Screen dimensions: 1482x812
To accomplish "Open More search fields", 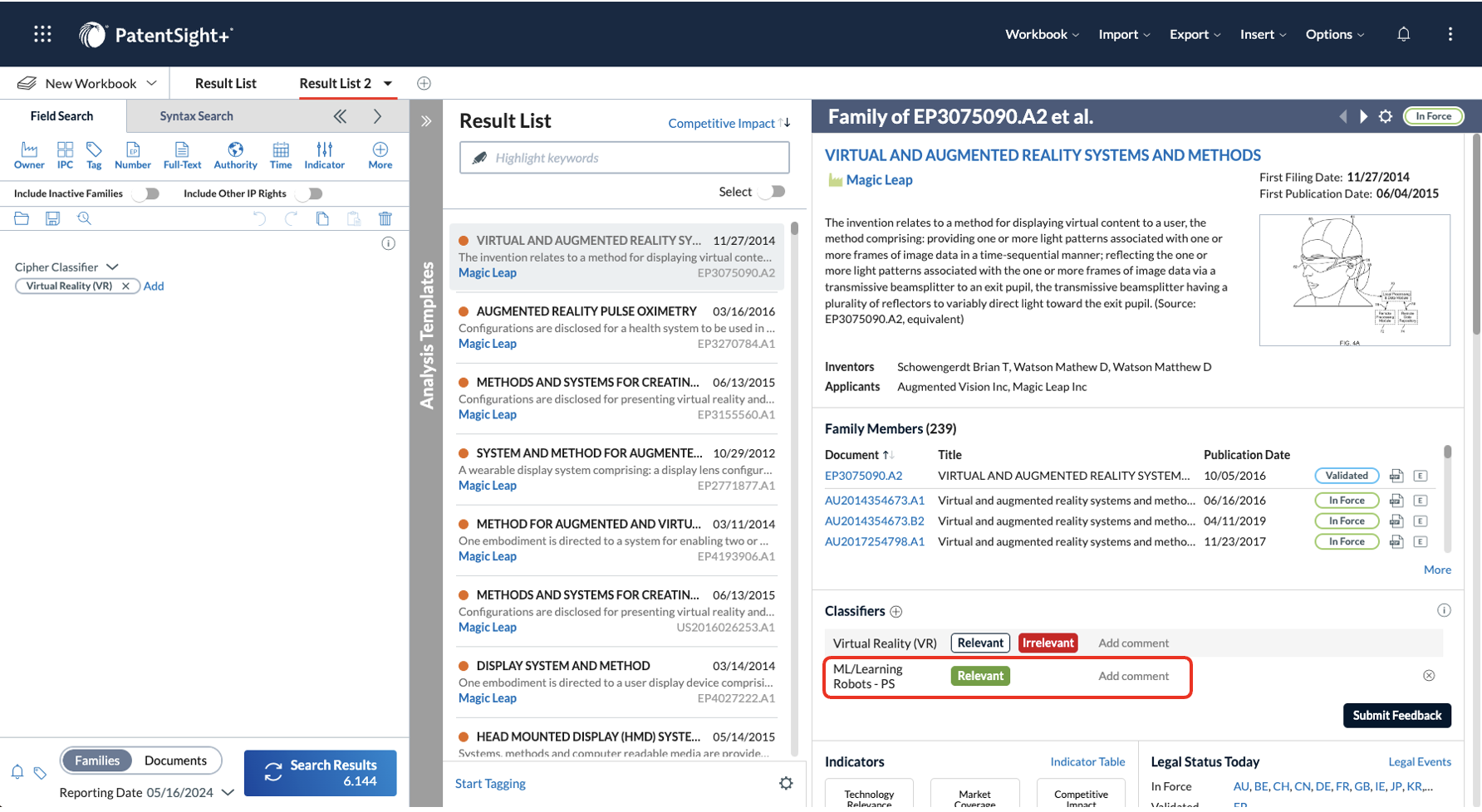I will 380,155.
